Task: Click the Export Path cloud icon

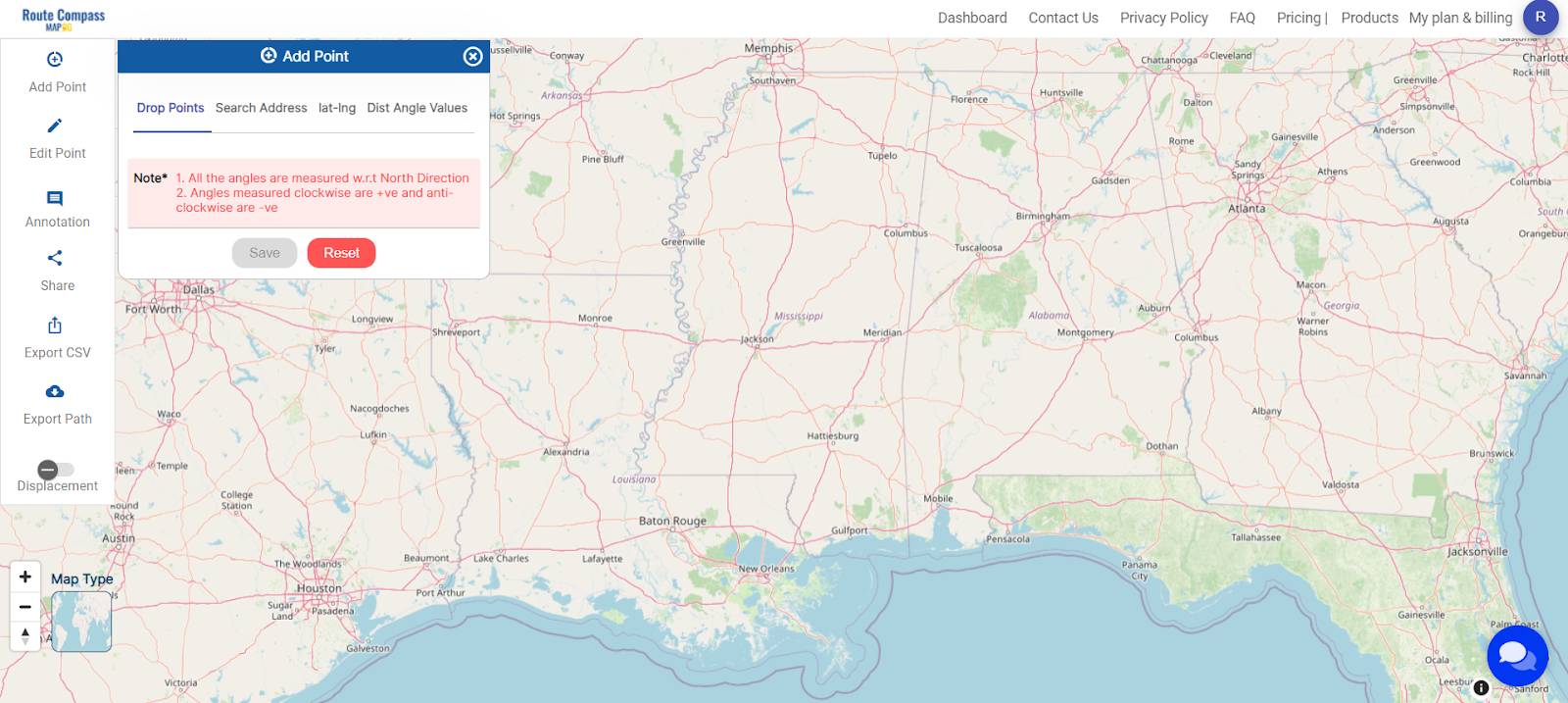Action: tap(55, 391)
